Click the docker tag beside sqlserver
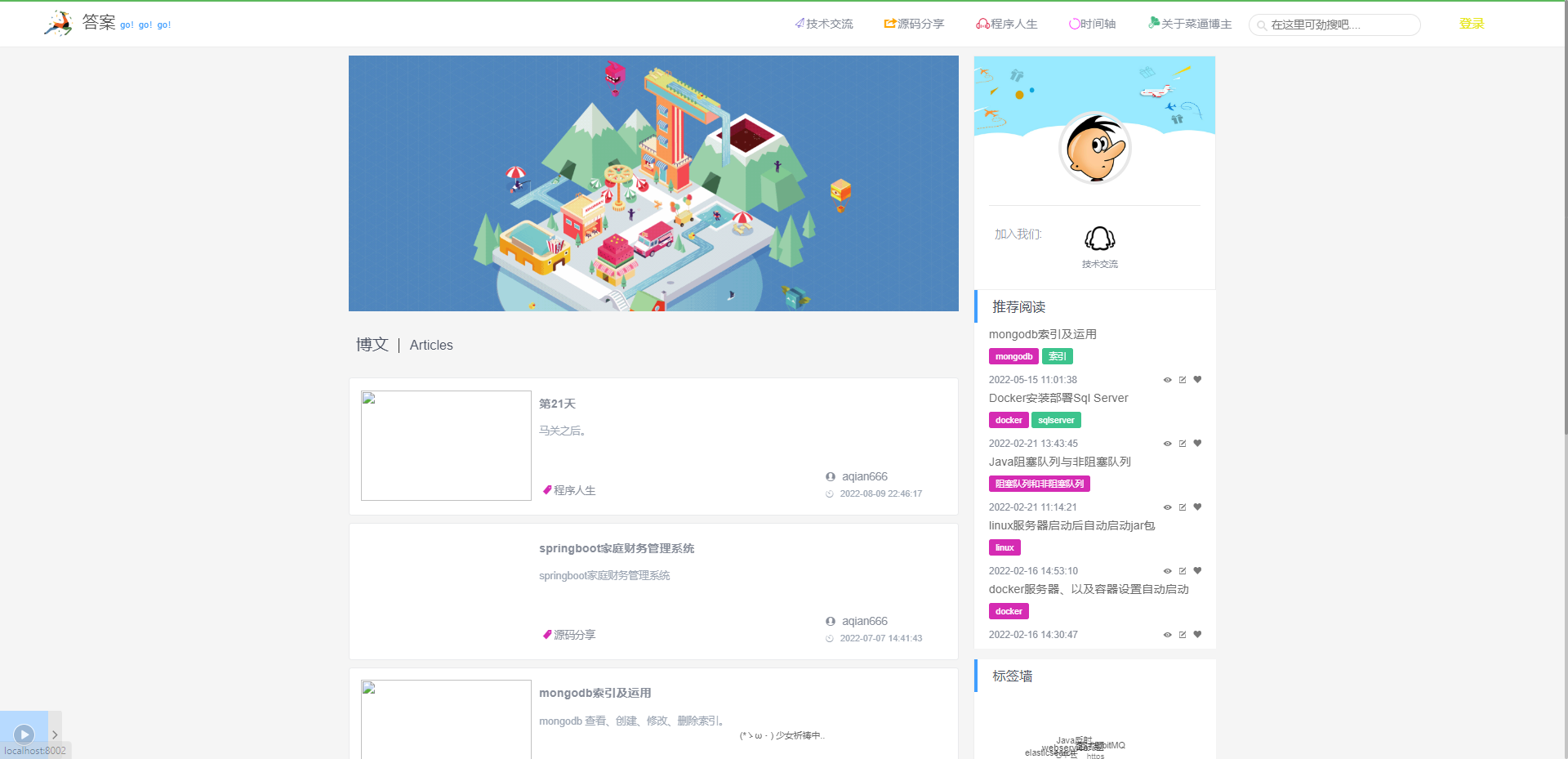1568x759 pixels. pos(1009,420)
